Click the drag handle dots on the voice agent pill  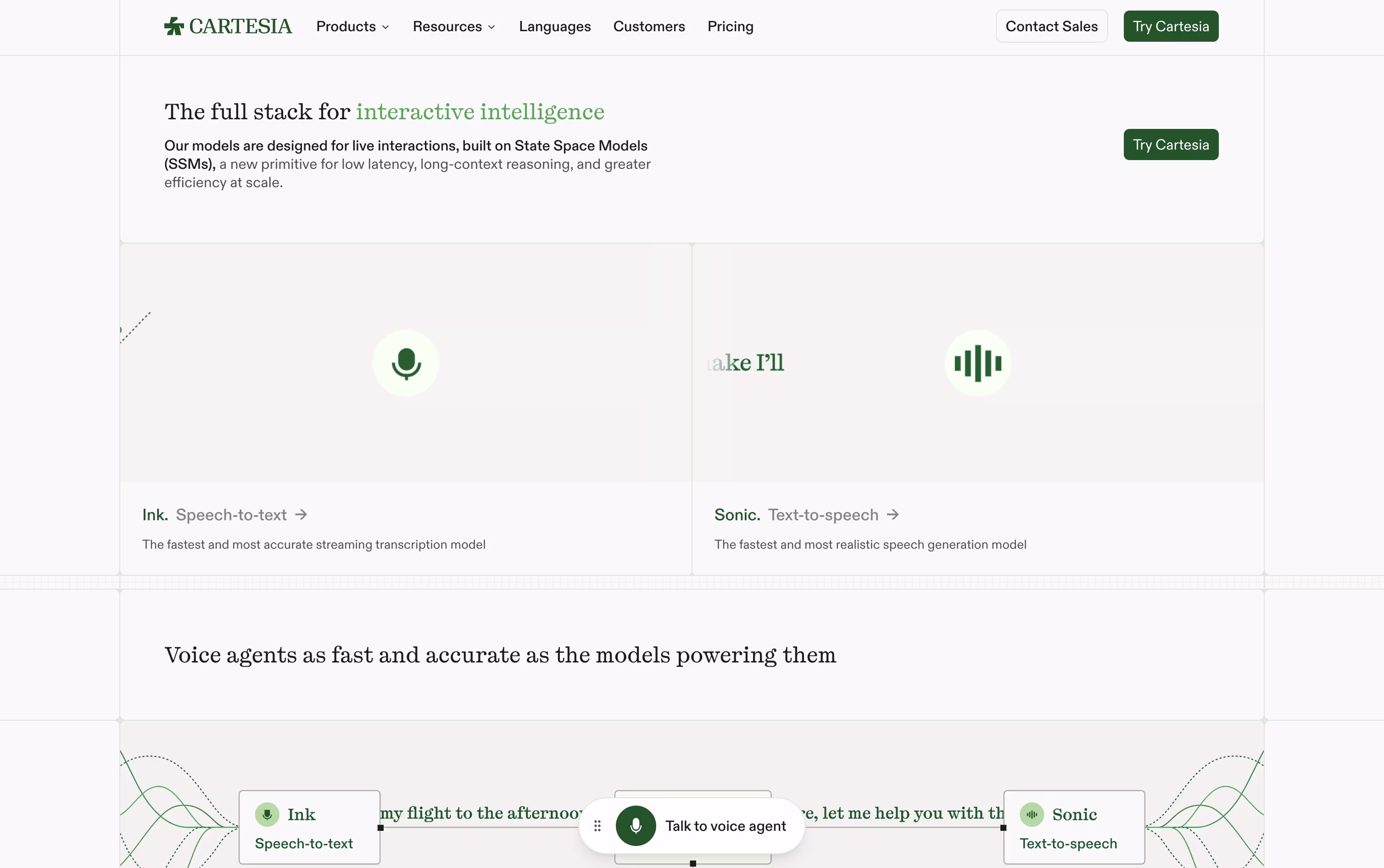pyautogui.click(x=597, y=825)
